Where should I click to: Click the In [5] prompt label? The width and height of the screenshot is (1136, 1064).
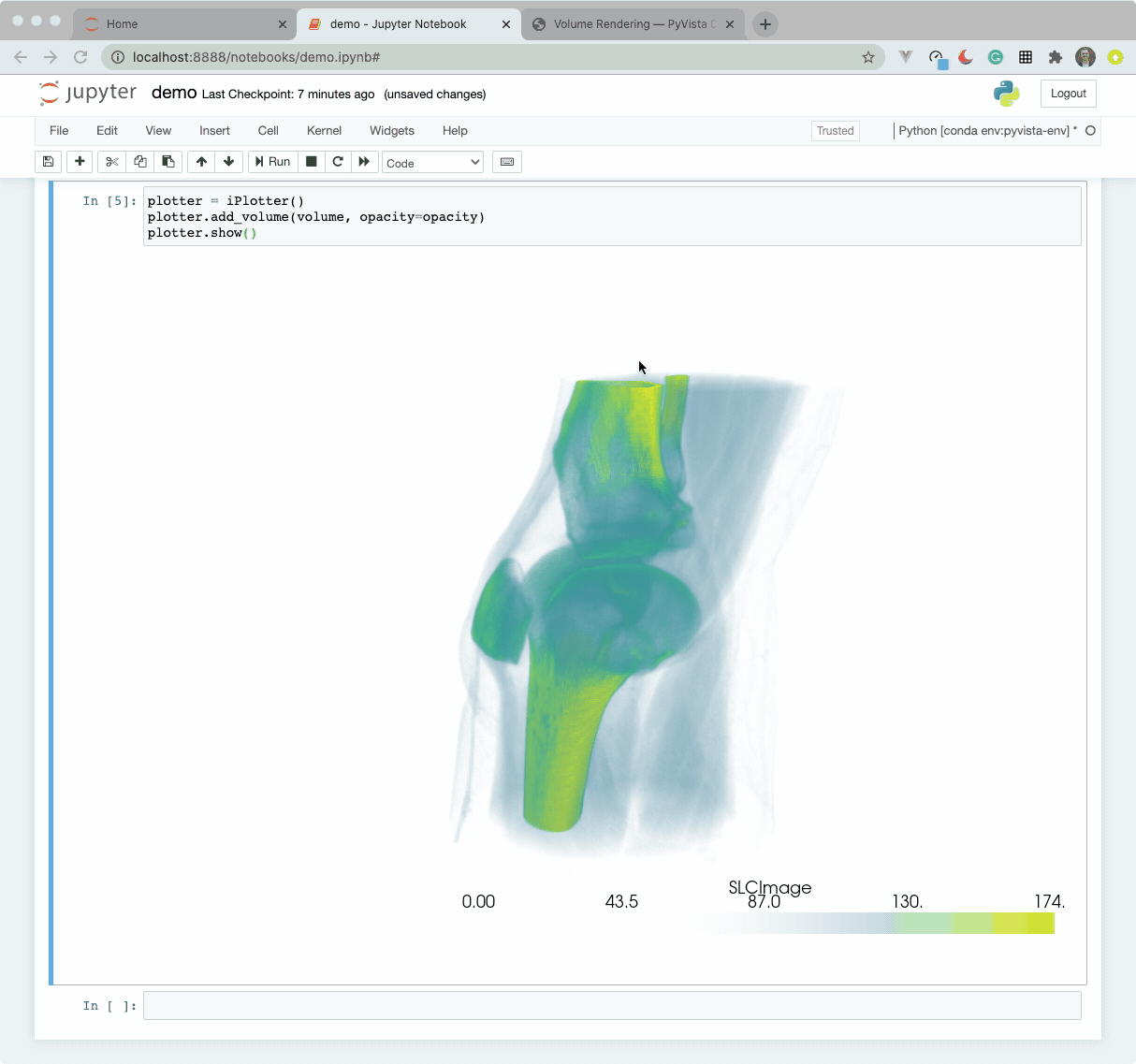[x=109, y=201]
